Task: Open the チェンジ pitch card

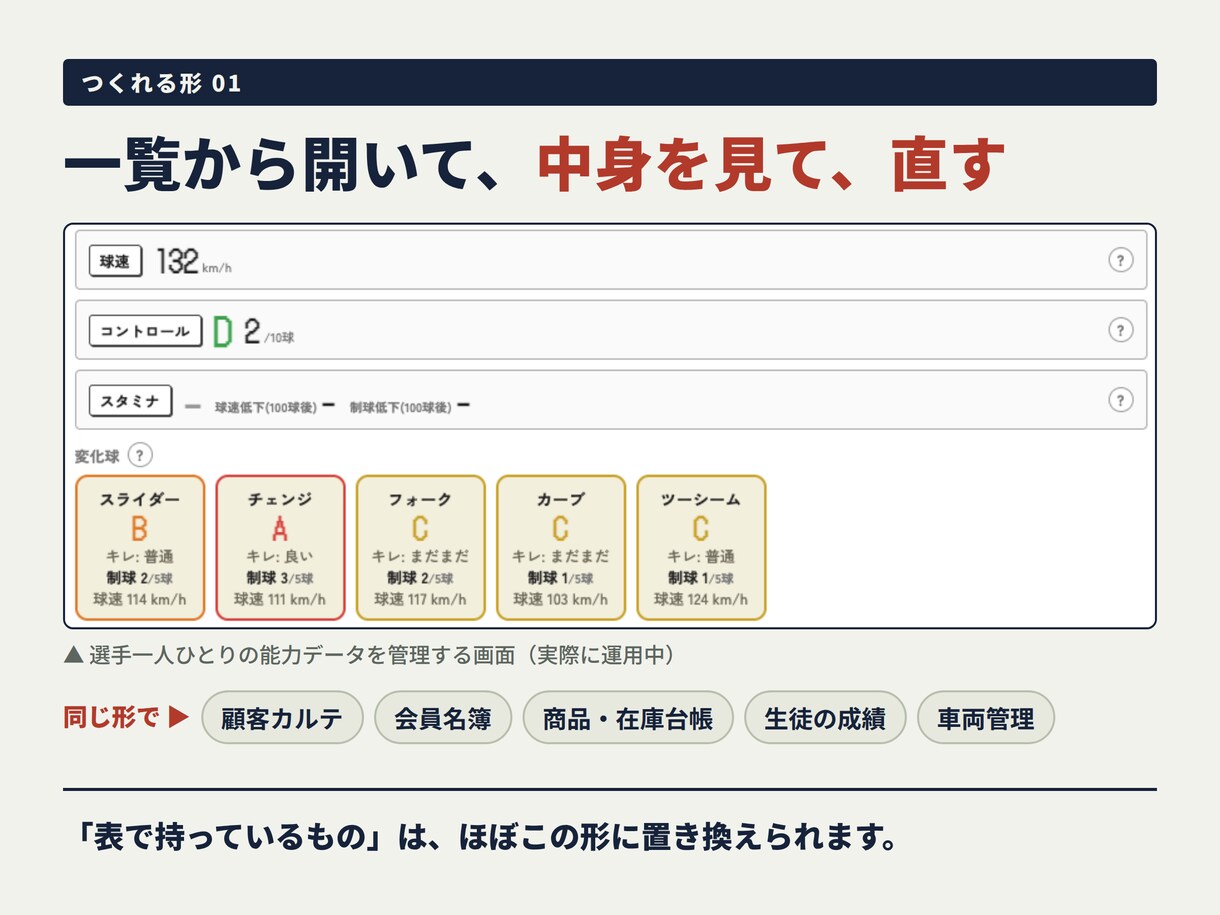Action: pyautogui.click(x=280, y=548)
